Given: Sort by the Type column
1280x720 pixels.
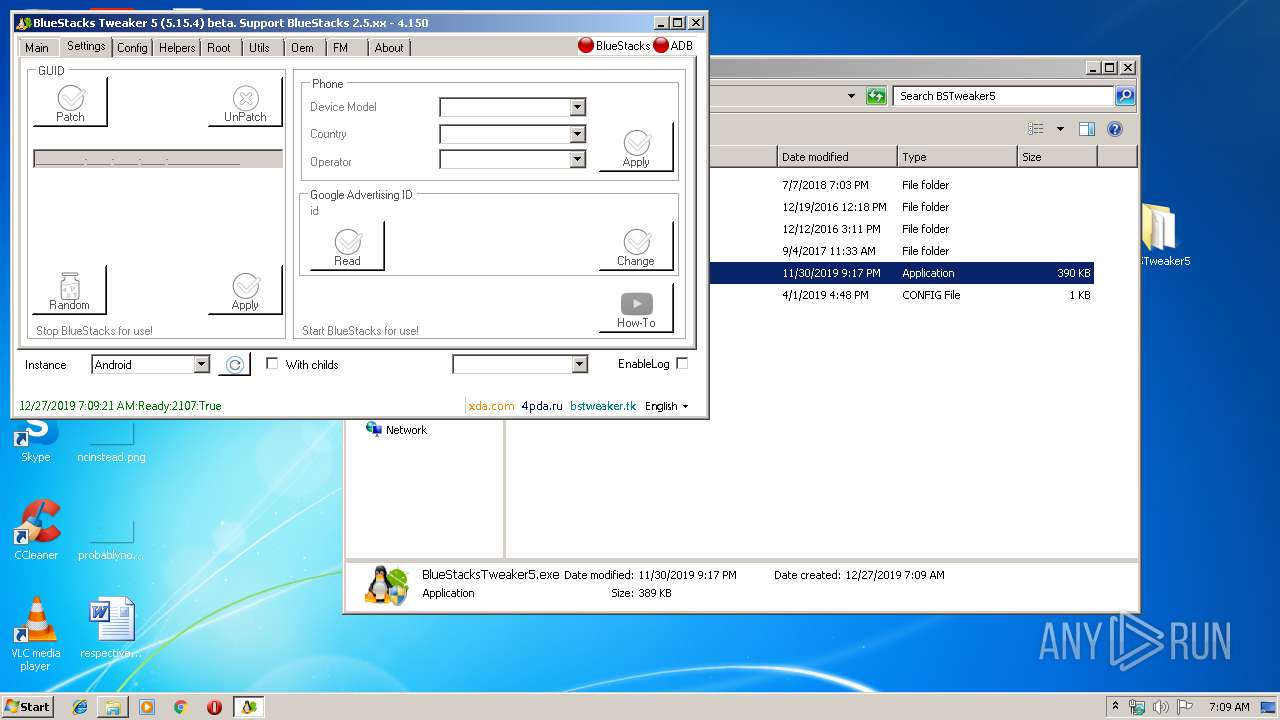Looking at the screenshot, I should pos(957,157).
